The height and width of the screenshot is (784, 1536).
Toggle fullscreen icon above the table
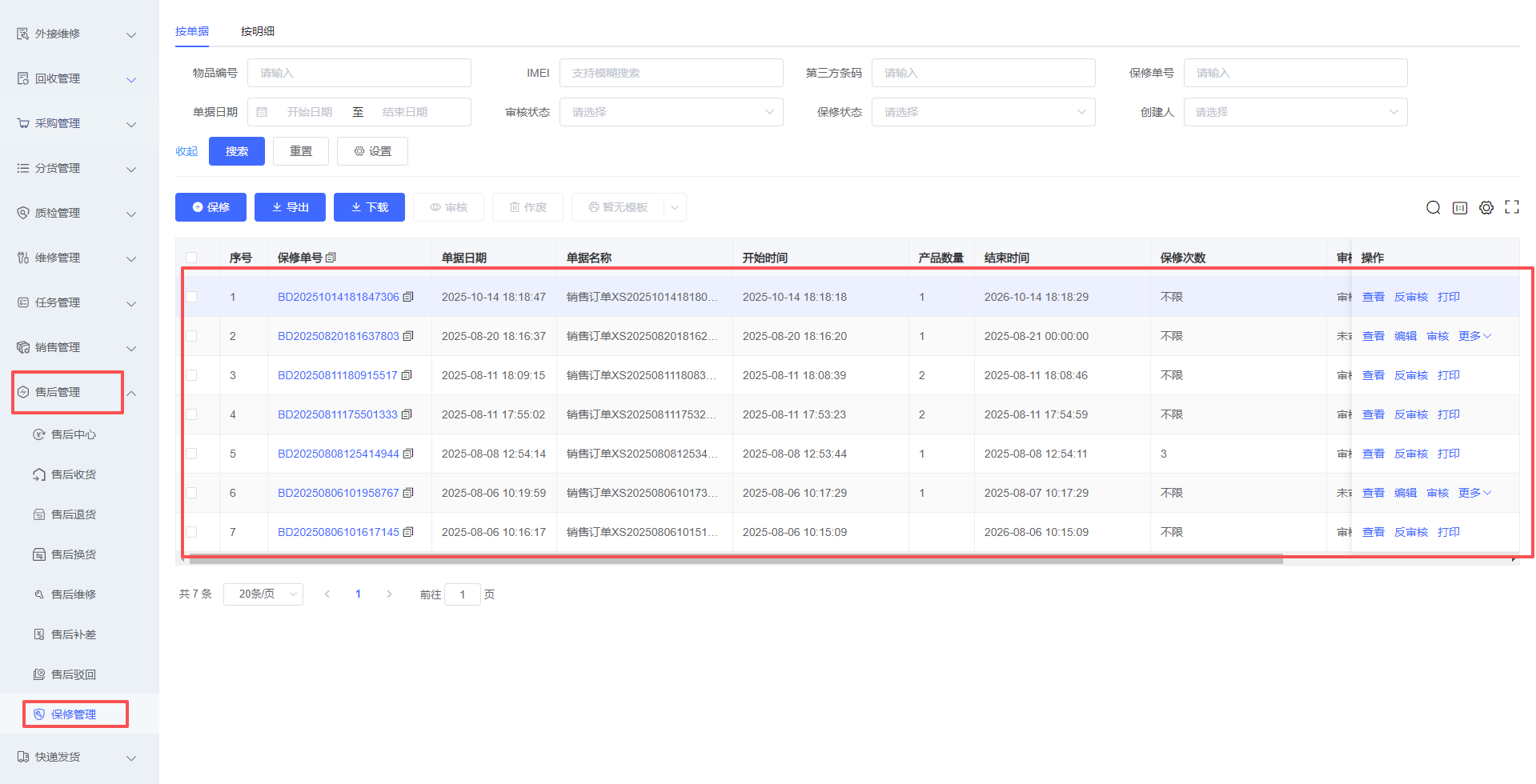click(1511, 207)
